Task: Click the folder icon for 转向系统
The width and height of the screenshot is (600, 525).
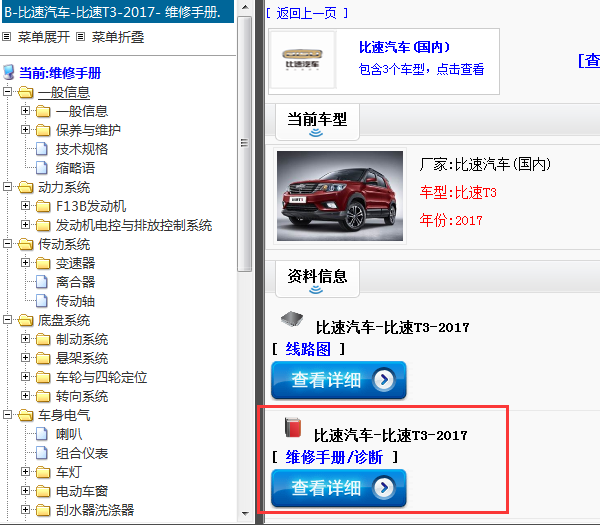Action: 43,396
